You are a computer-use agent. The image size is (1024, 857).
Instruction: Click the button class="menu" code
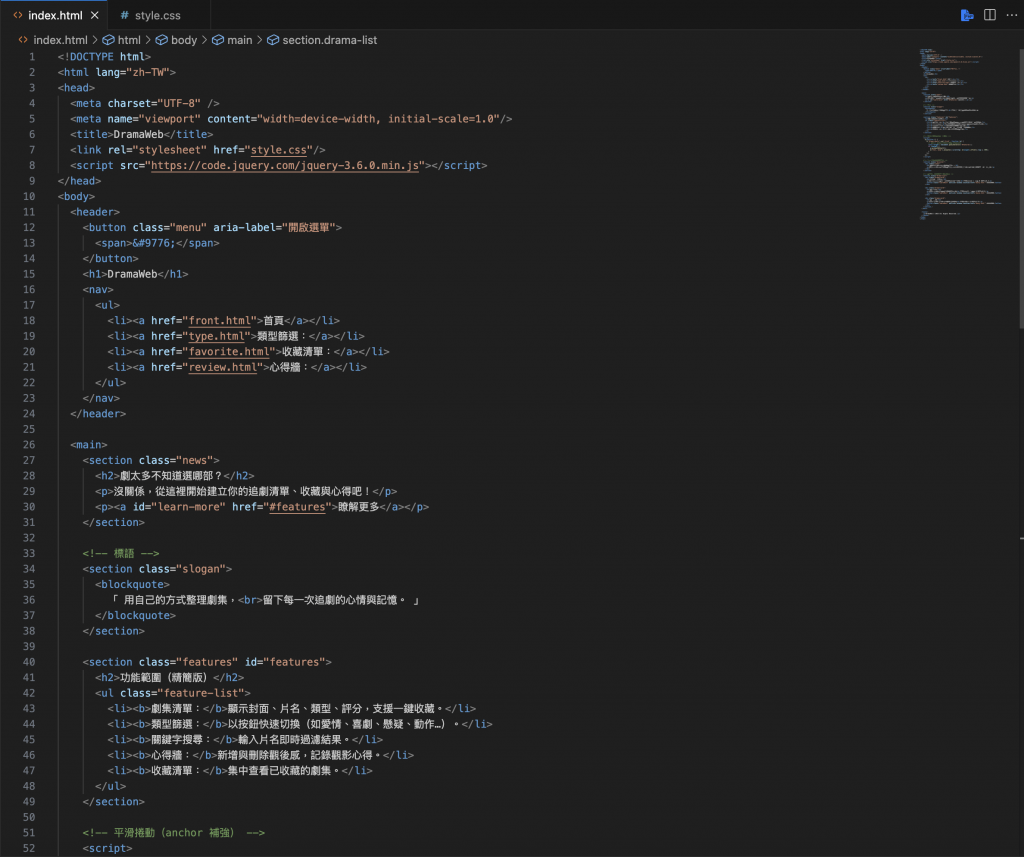click(212, 227)
